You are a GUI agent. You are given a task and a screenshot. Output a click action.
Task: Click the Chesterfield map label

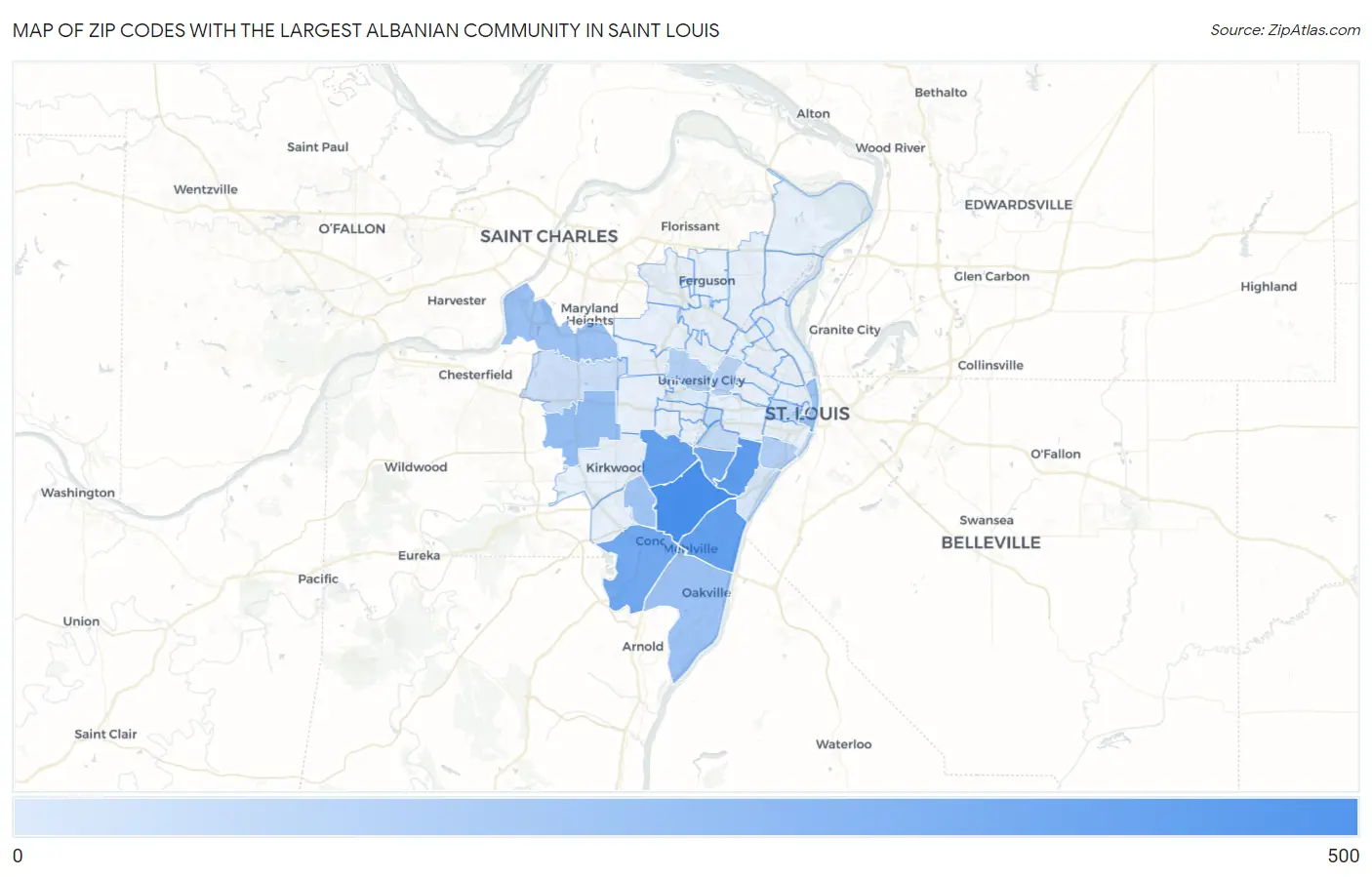(x=475, y=375)
